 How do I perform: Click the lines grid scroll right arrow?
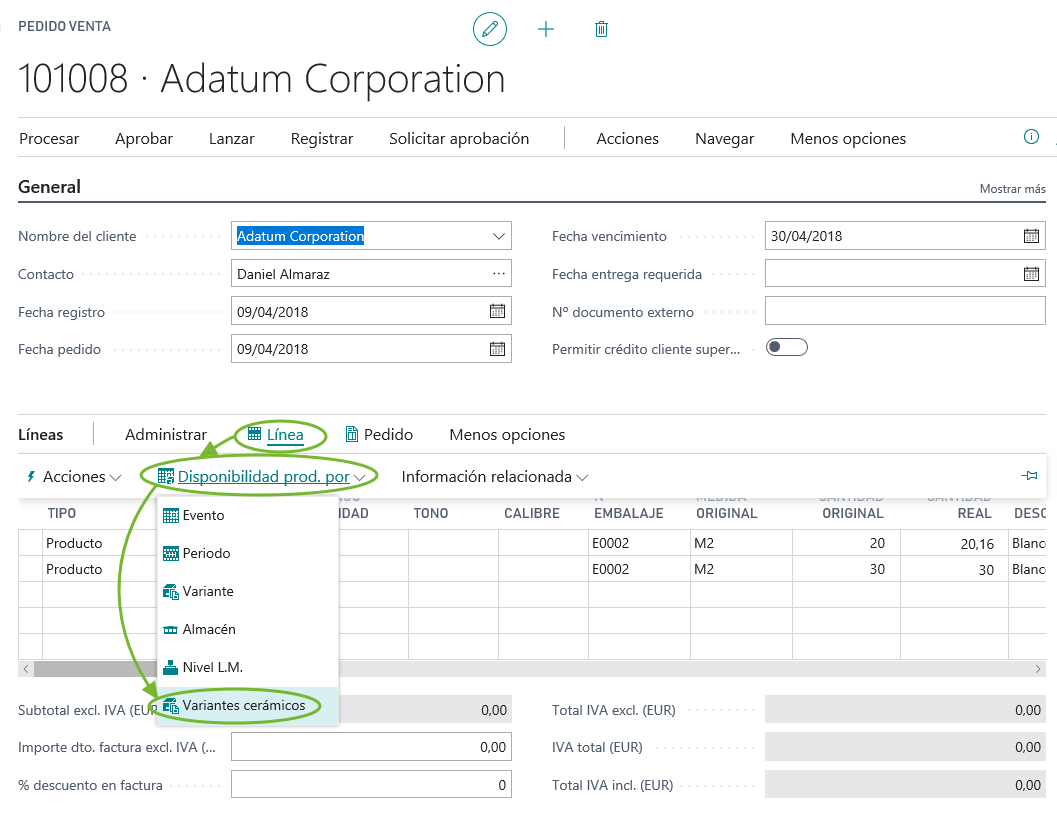pos(1038,669)
